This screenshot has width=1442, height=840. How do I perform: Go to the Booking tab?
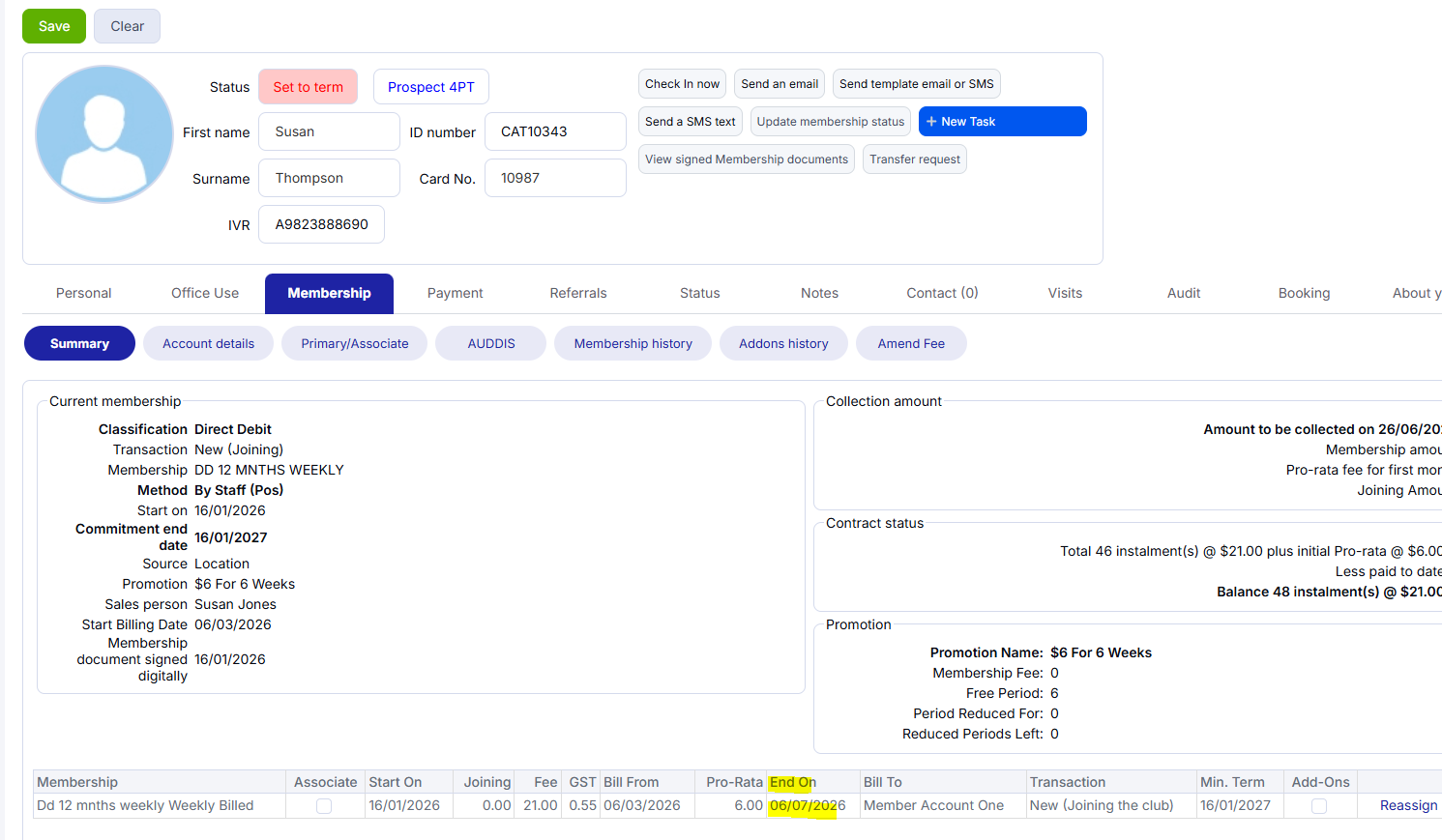(1305, 293)
